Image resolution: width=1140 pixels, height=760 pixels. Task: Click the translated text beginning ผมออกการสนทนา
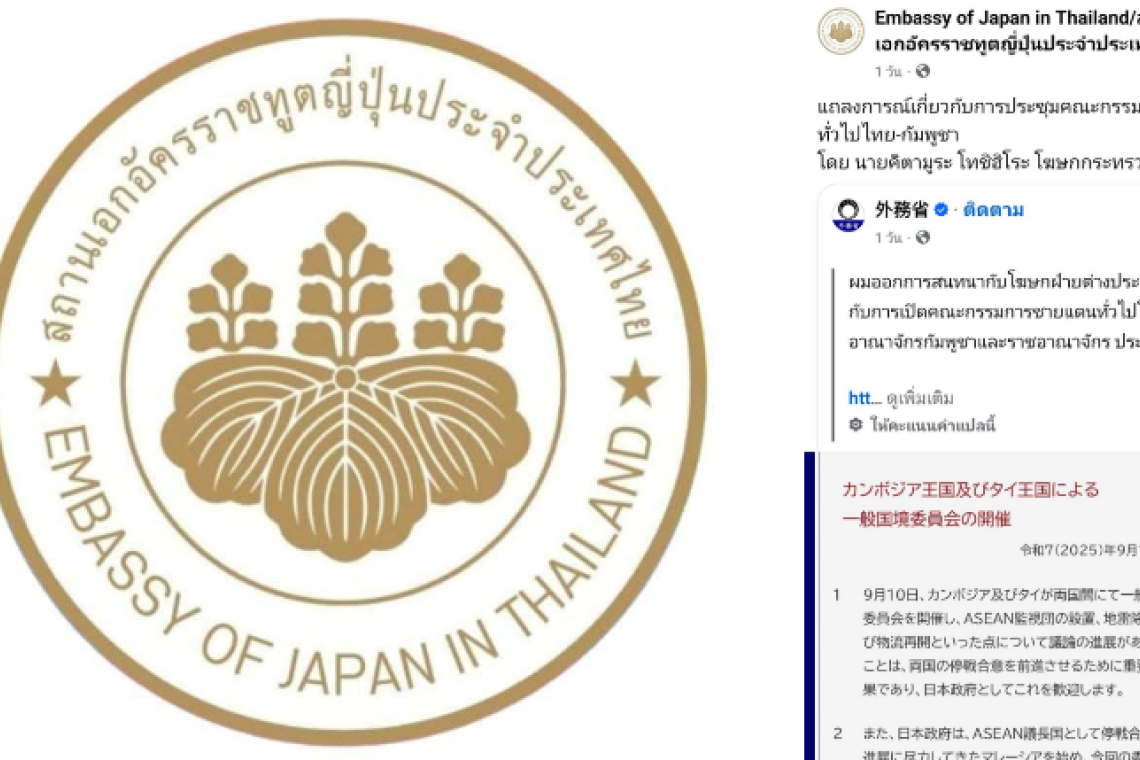(994, 311)
